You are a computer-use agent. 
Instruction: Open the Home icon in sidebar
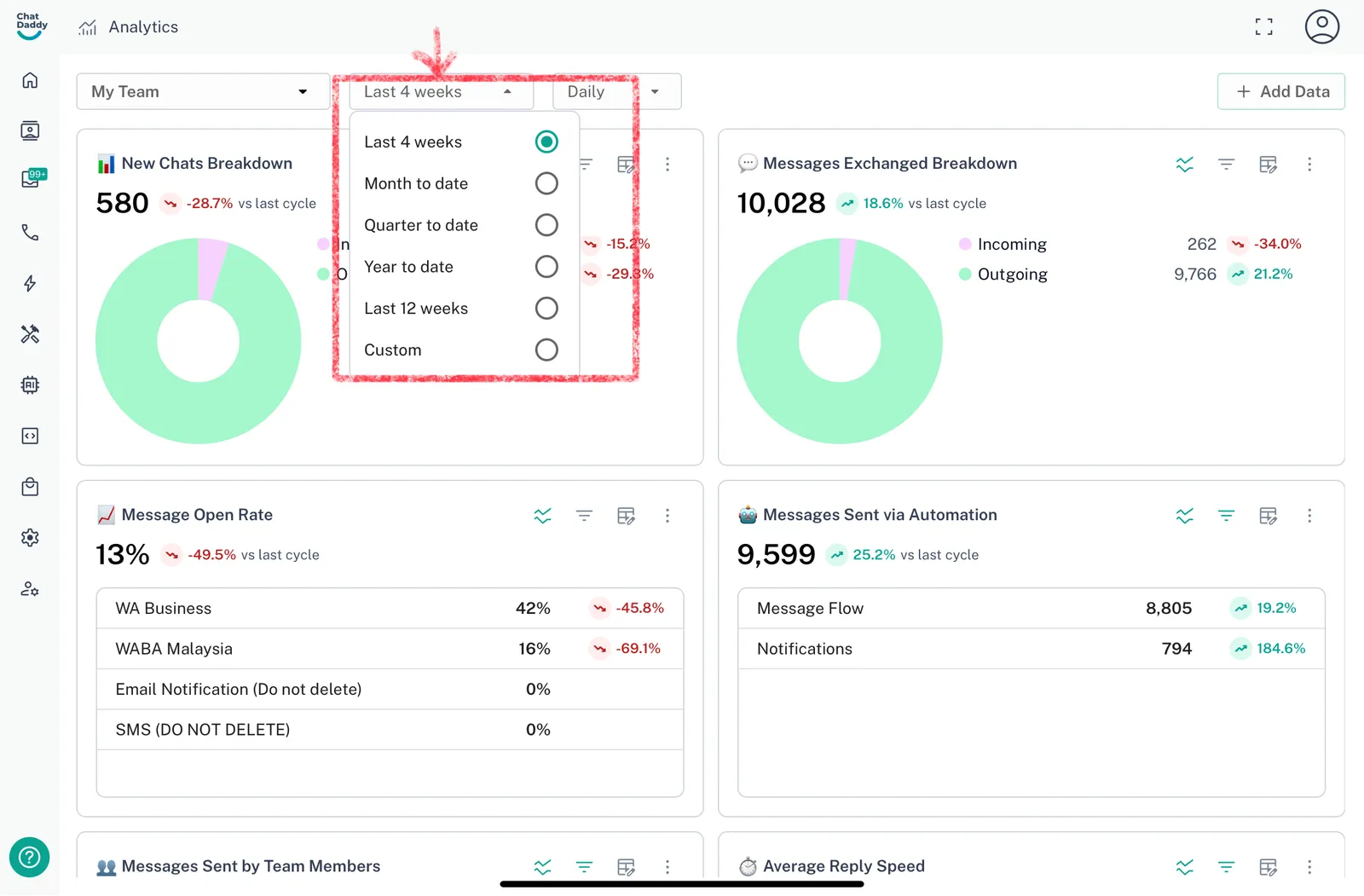click(x=30, y=80)
